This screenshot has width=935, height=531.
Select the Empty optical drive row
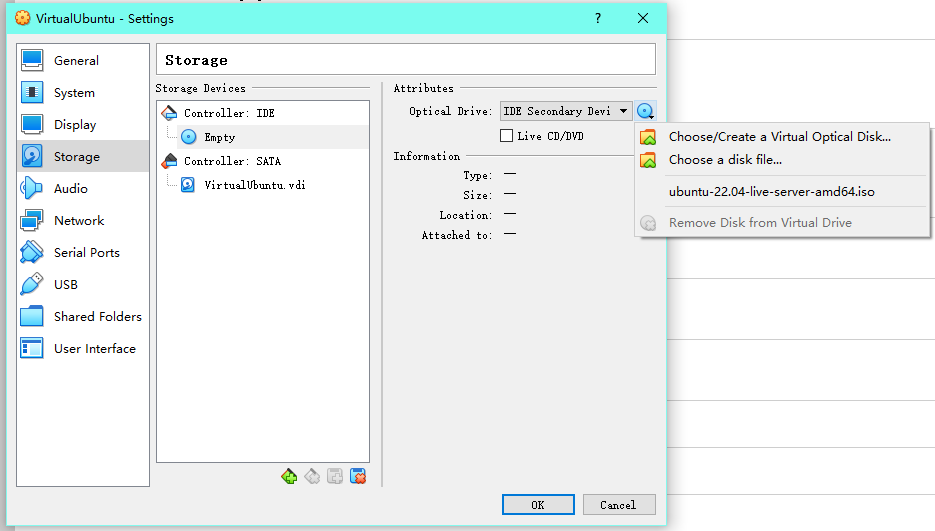coord(273,137)
